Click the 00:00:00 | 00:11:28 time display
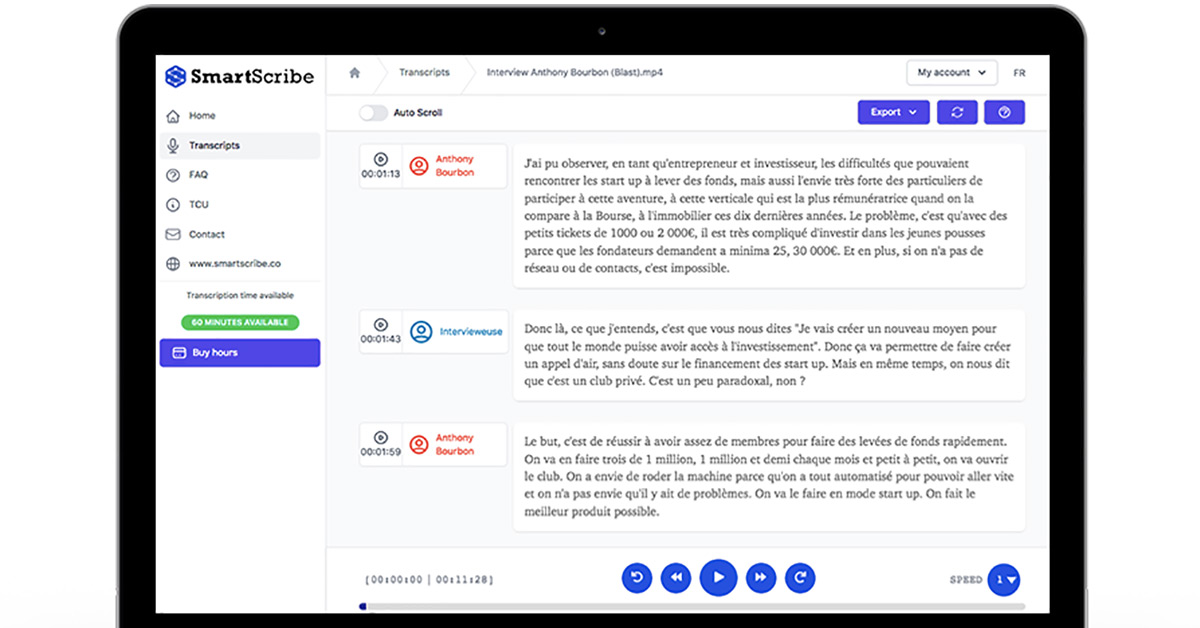 (x=429, y=579)
